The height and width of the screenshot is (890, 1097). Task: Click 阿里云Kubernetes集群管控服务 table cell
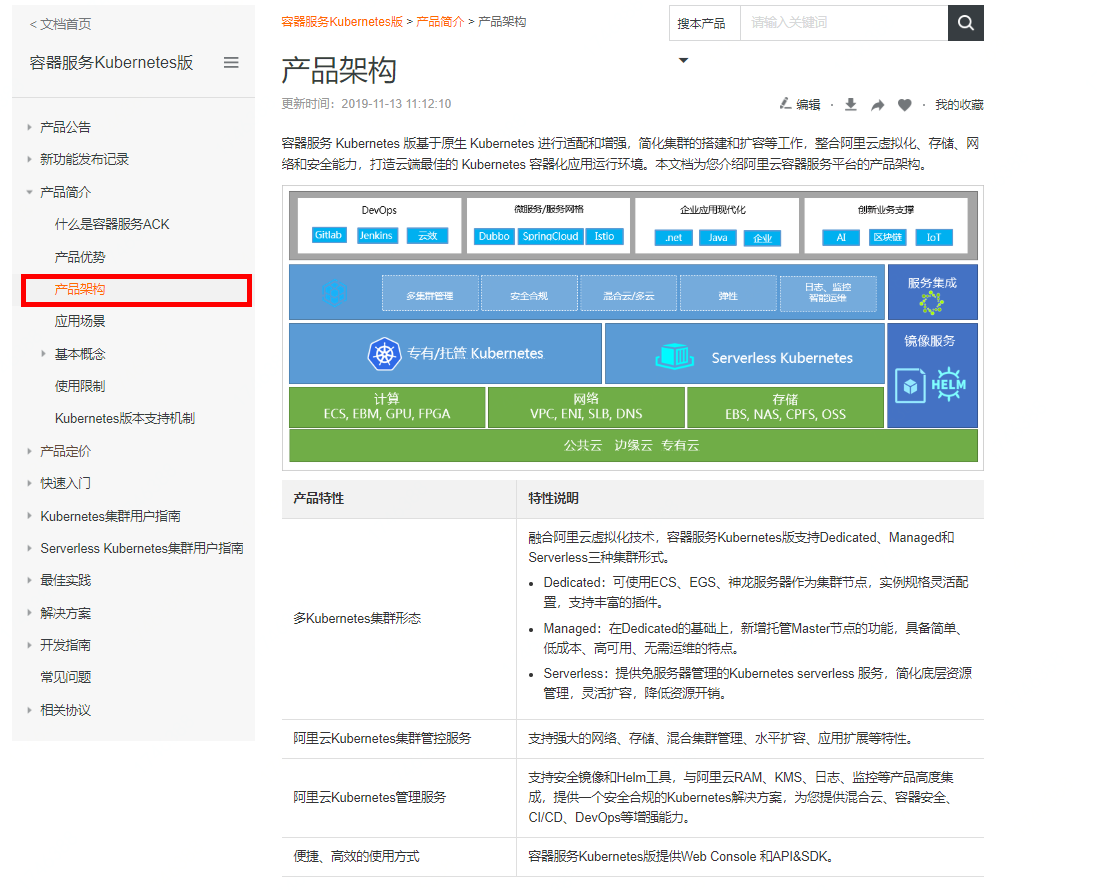[x=399, y=739]
